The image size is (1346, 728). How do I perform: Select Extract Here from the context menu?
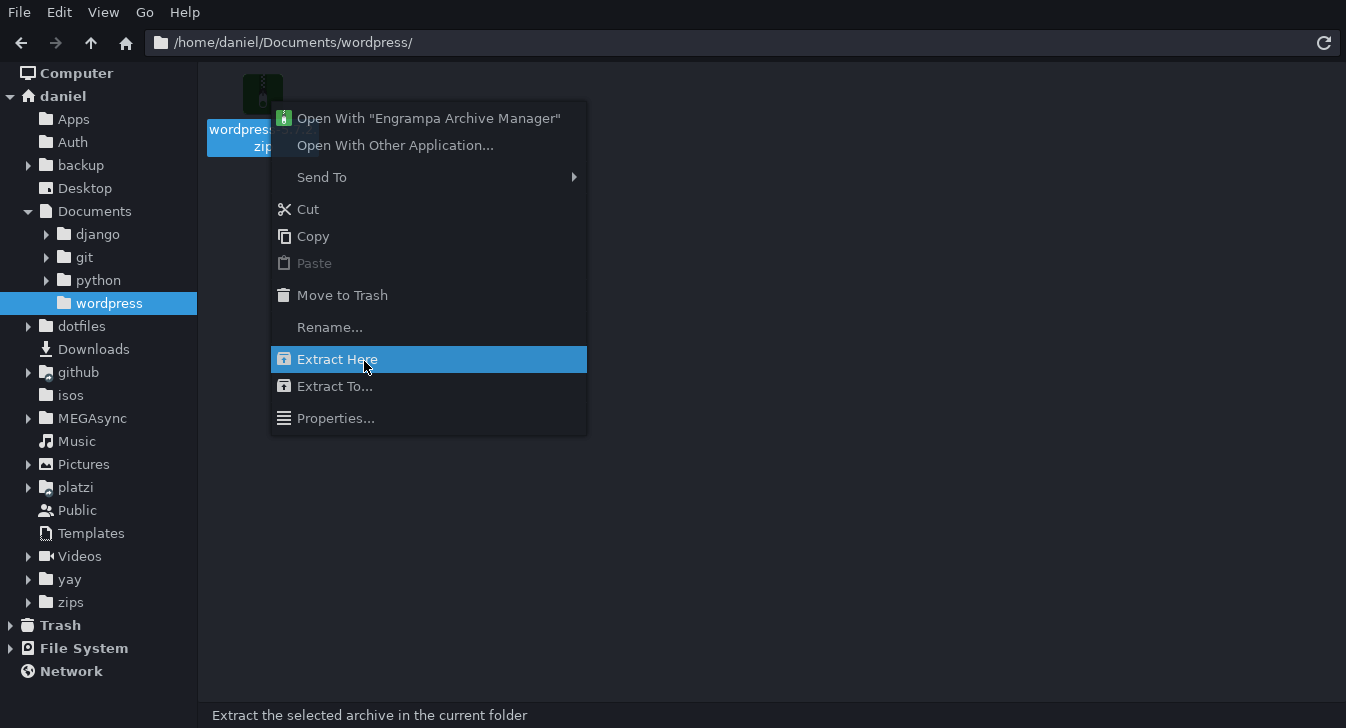pyautogui.click(x=338, y=359)
